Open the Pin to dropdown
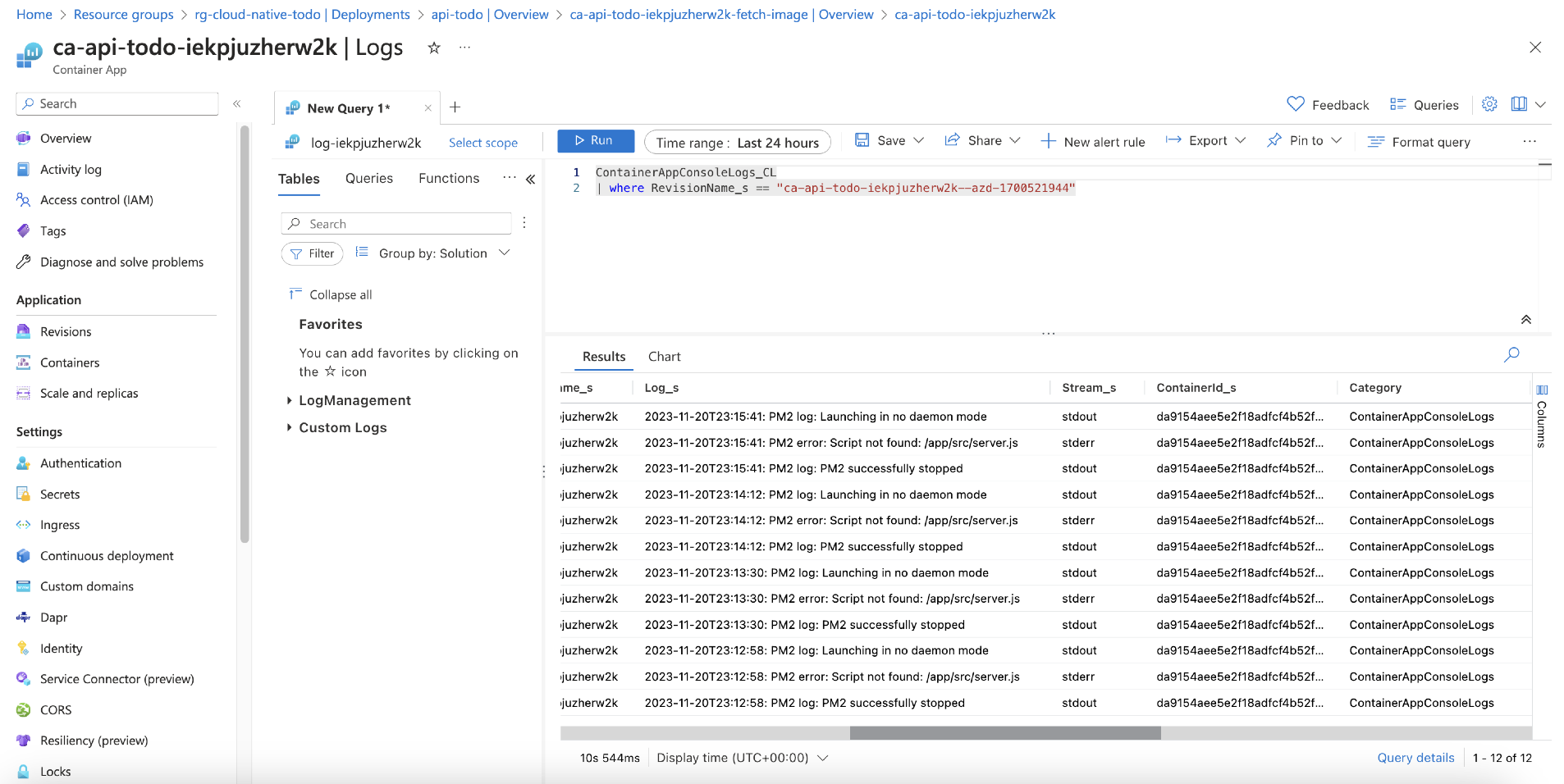Image resolution: width=1564 pixels, height=784 pixels. pyautogui.click(x=1304, y=141)
